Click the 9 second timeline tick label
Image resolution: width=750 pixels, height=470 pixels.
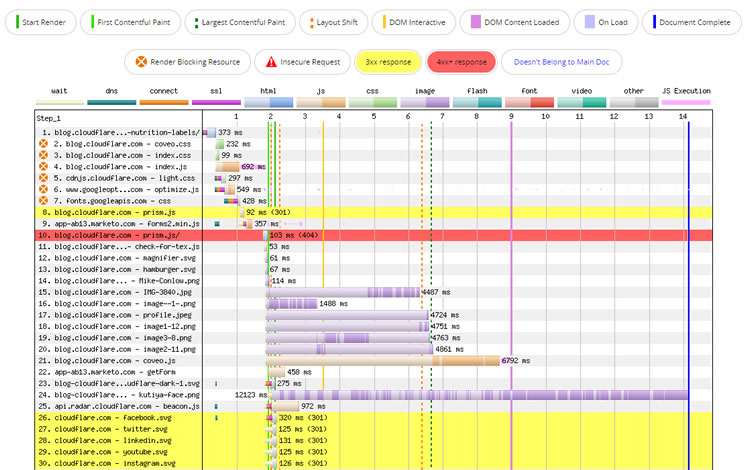tap(511, 116)
